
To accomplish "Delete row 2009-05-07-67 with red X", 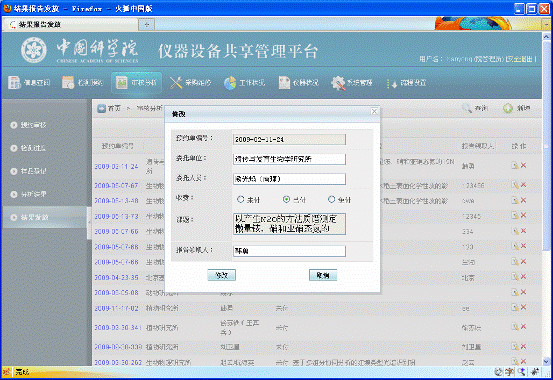I will point(523,185).
